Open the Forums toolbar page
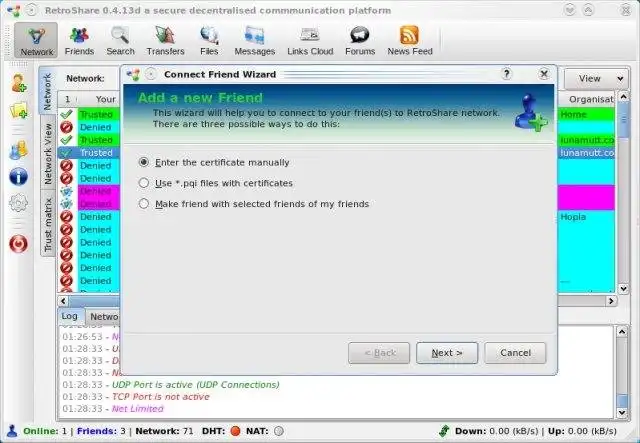 pos(360,40)
